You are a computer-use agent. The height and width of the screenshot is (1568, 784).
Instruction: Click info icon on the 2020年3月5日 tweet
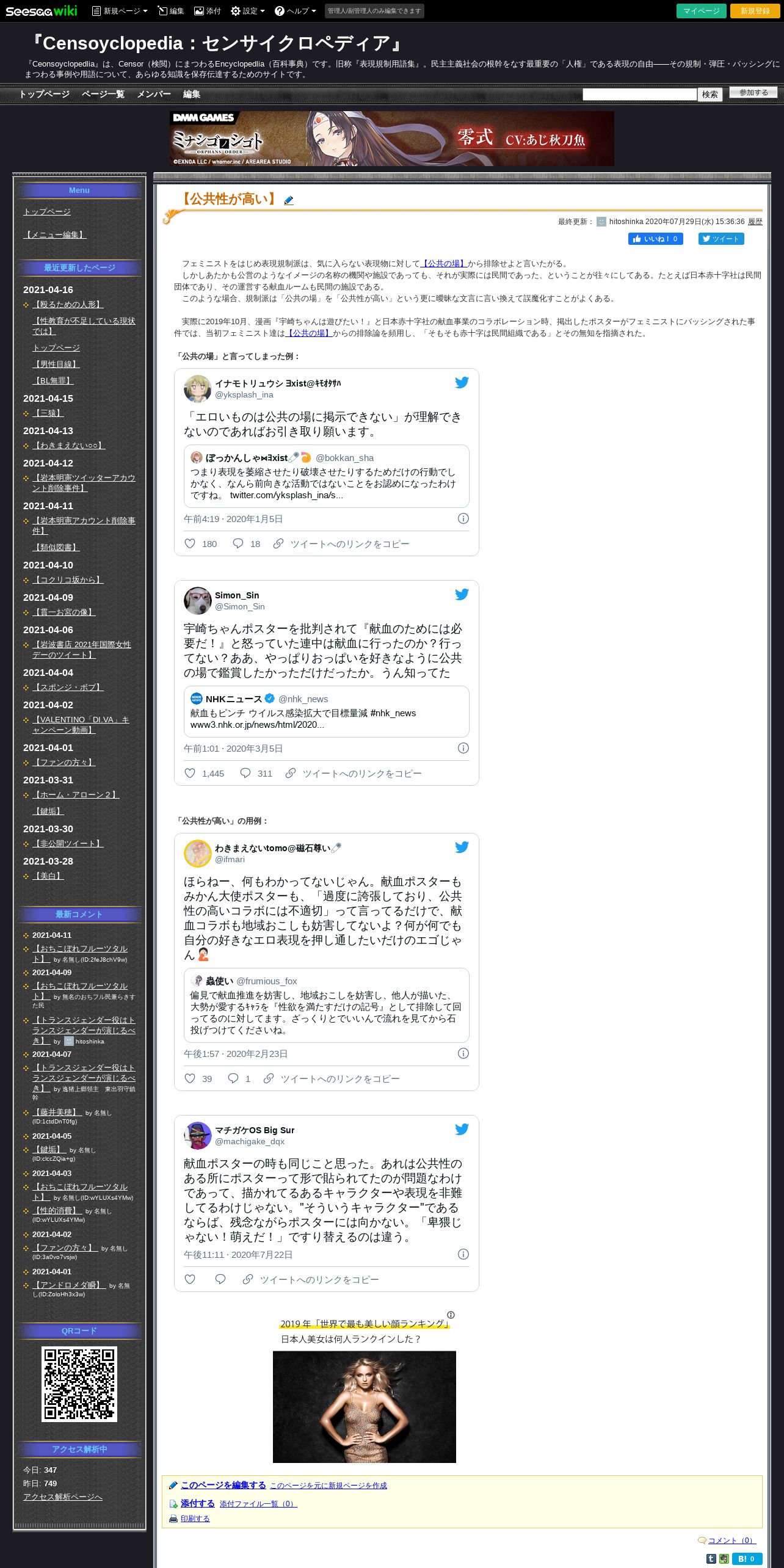(463, 748)
